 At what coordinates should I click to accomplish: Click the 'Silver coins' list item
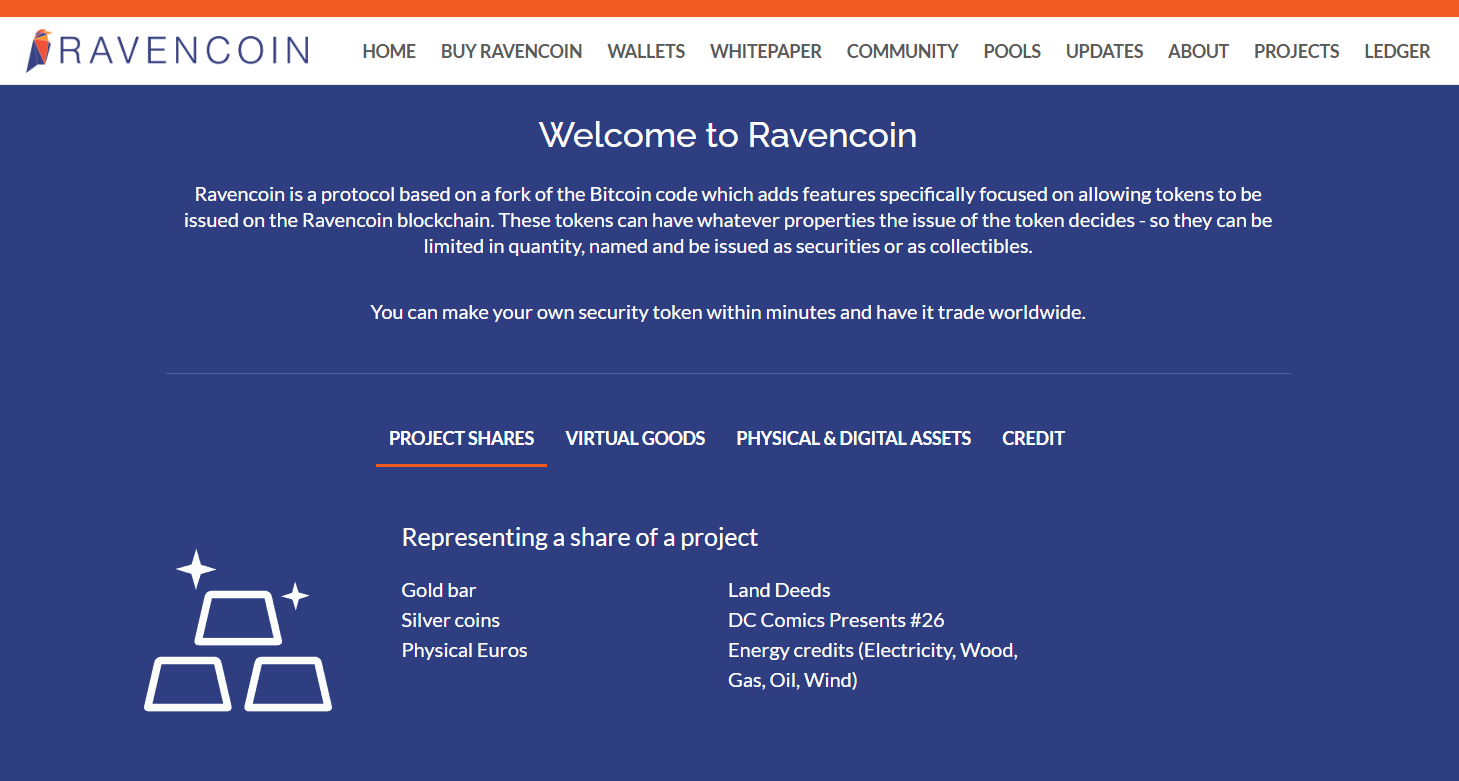point(451,620)
